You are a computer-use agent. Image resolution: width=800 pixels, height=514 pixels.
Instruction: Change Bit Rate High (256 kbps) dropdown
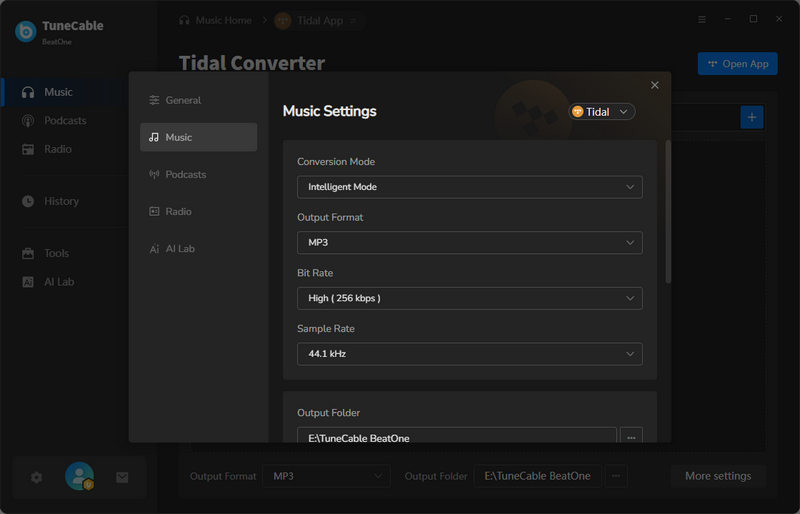[469, 298]
